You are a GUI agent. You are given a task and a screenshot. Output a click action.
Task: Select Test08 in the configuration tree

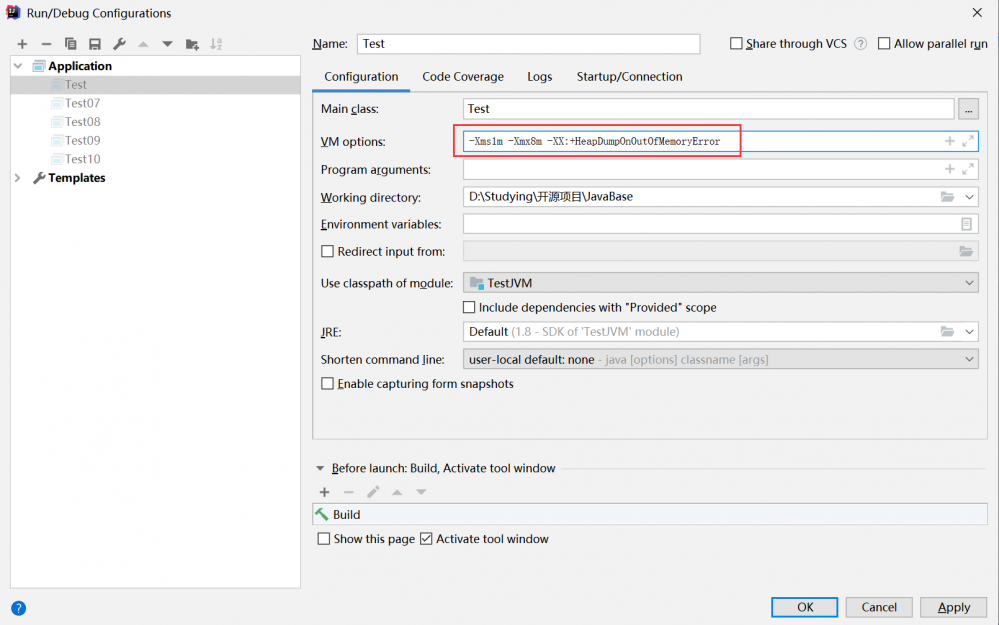[x=82, y=122]
